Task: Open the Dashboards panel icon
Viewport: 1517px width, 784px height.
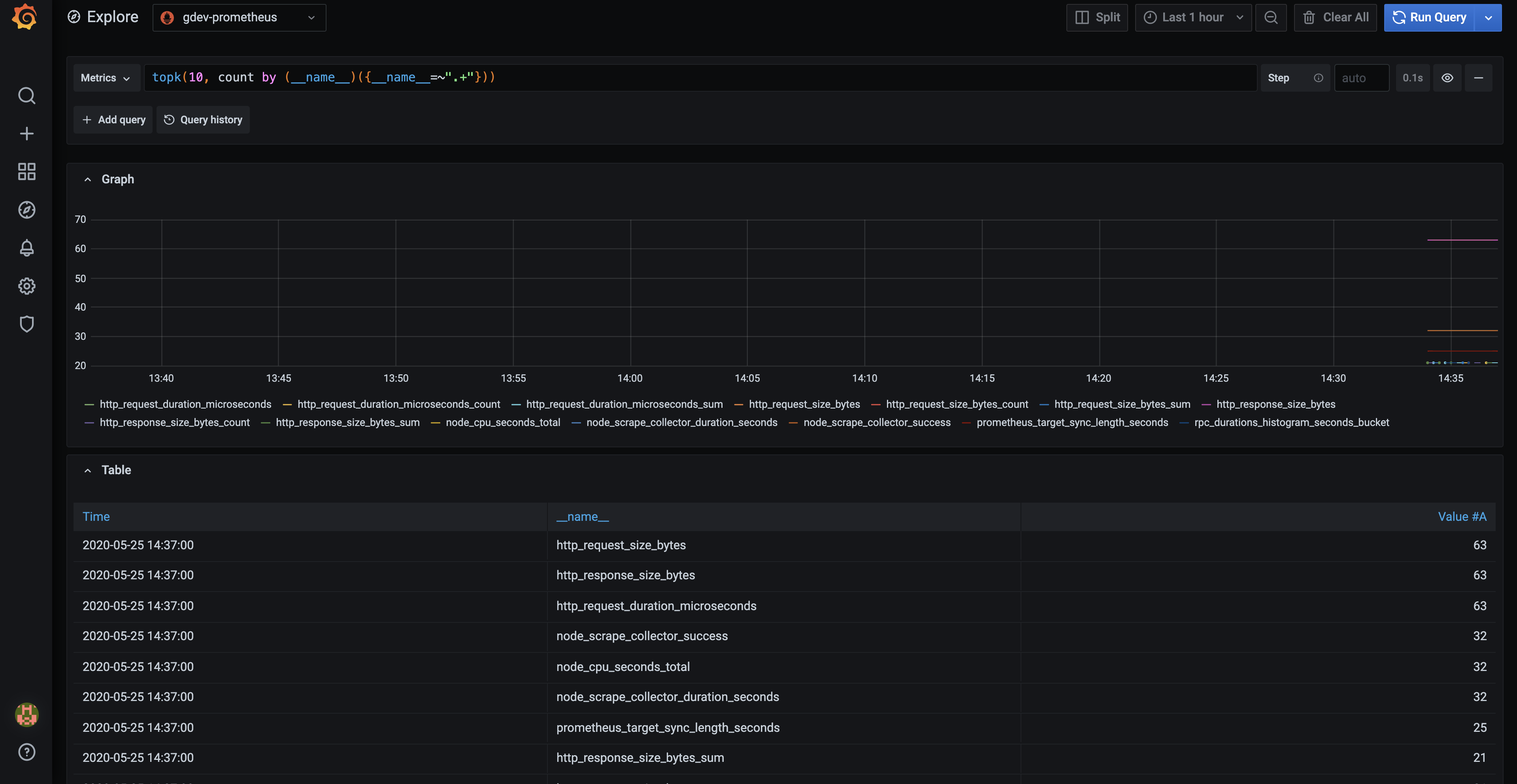Action: pyautogui.click(x=26, y=171)
